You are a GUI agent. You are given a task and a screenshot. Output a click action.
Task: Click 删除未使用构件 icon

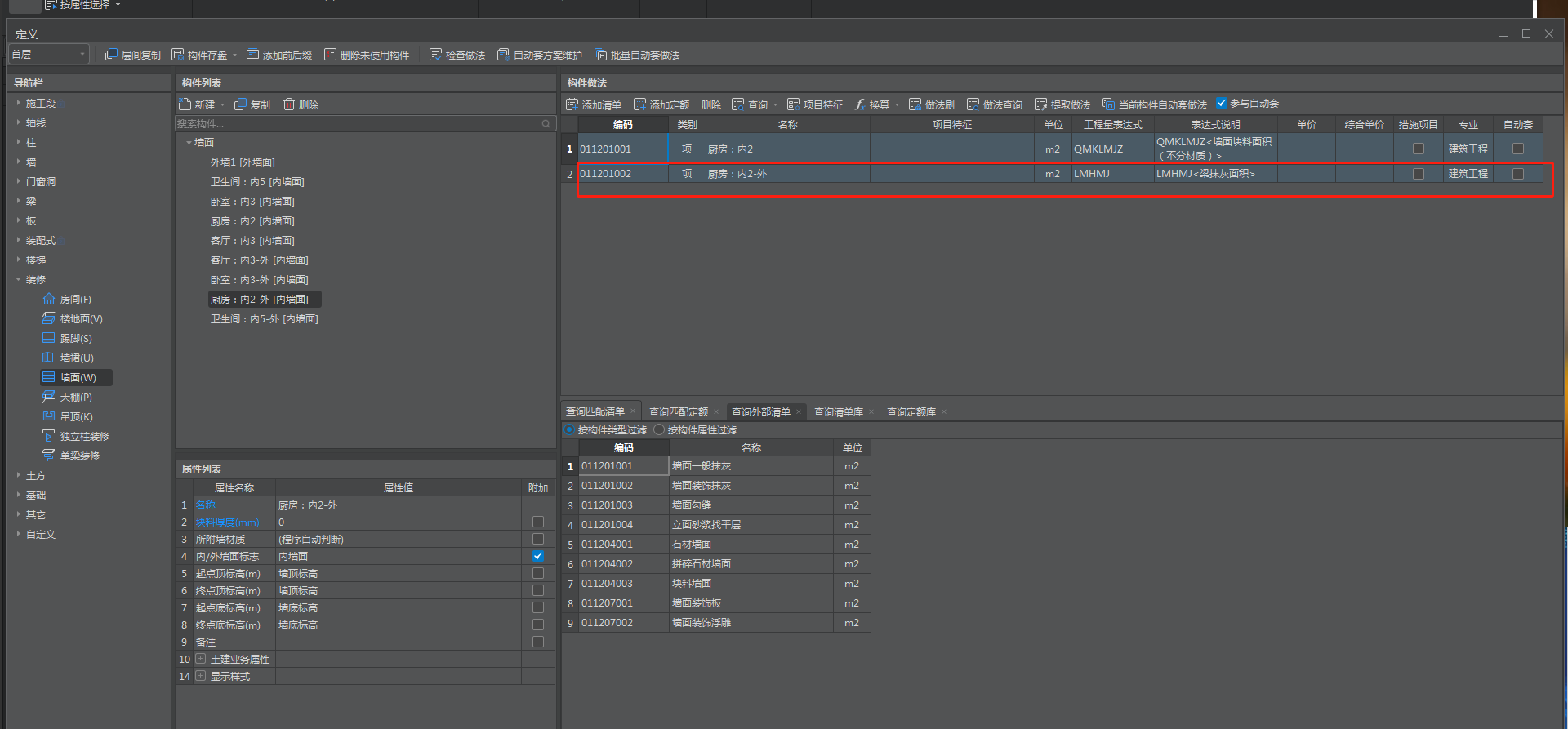click(x=330, y=55)
